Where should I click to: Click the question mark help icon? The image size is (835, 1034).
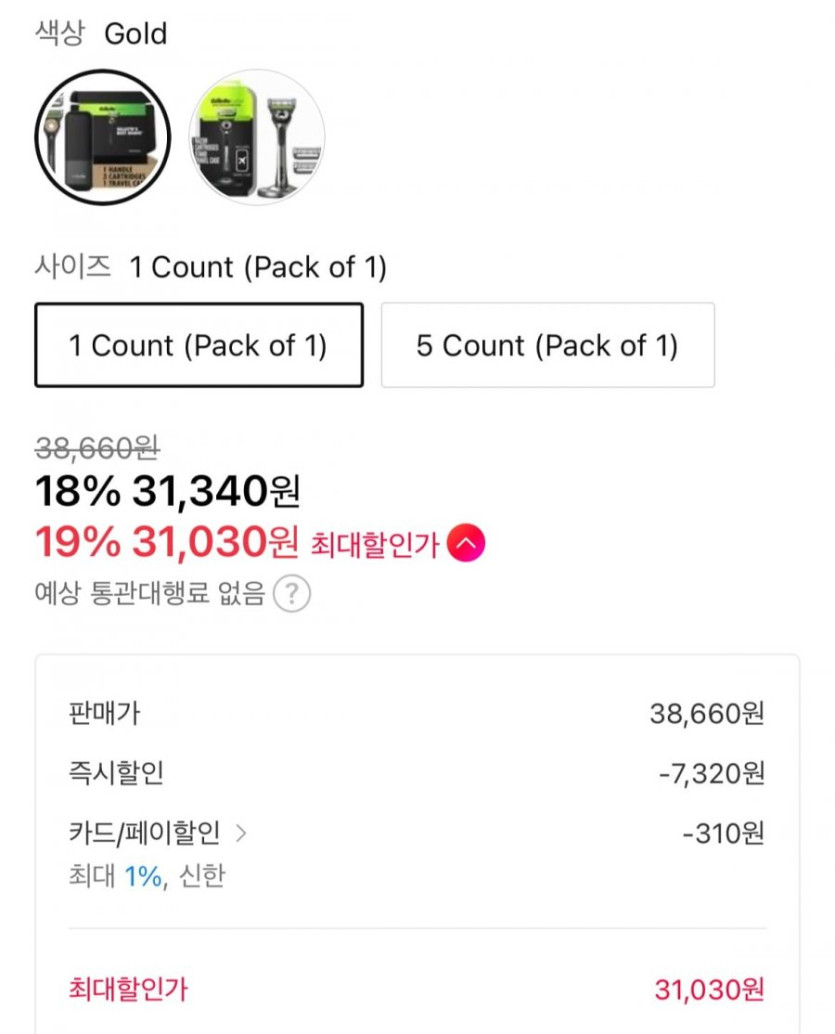[291, 594]
